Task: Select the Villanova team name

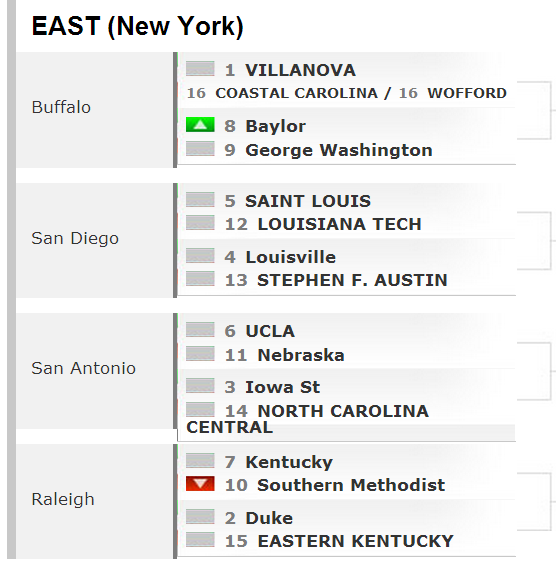Action: 301,70
